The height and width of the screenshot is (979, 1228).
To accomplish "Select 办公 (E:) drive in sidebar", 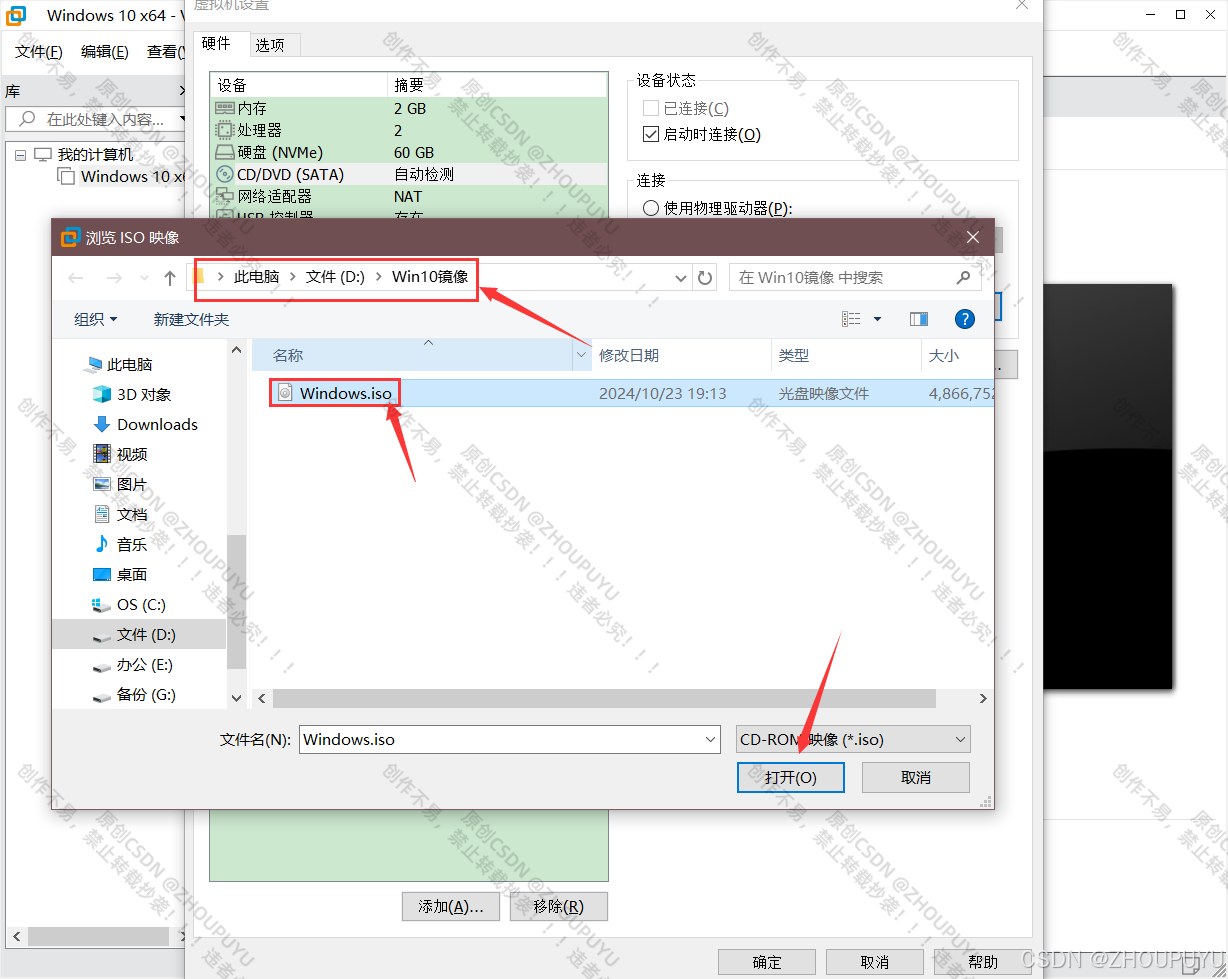I will click(x=133, y=664).
